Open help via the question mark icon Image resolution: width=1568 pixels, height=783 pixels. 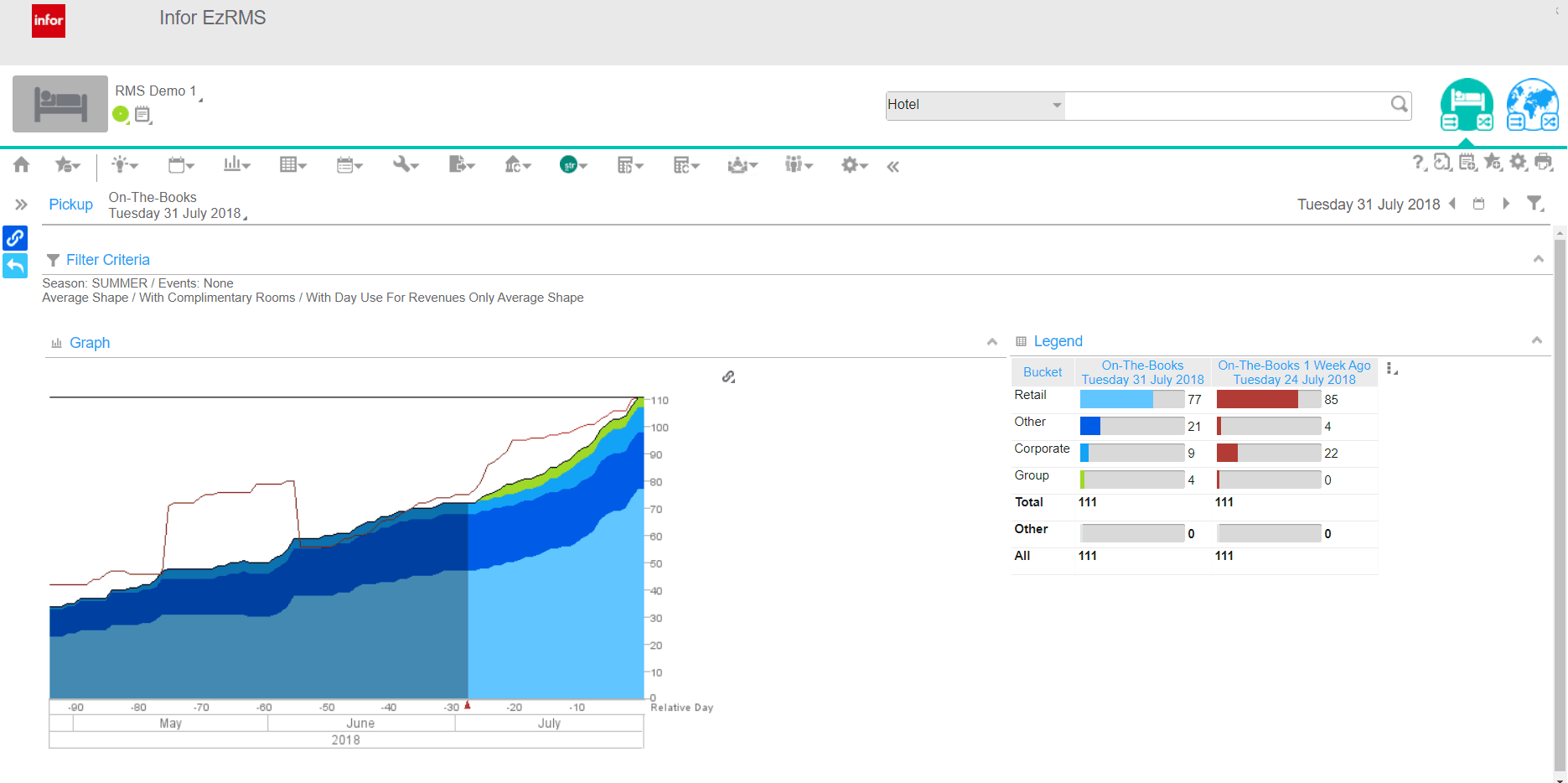tap(1417, 163)
